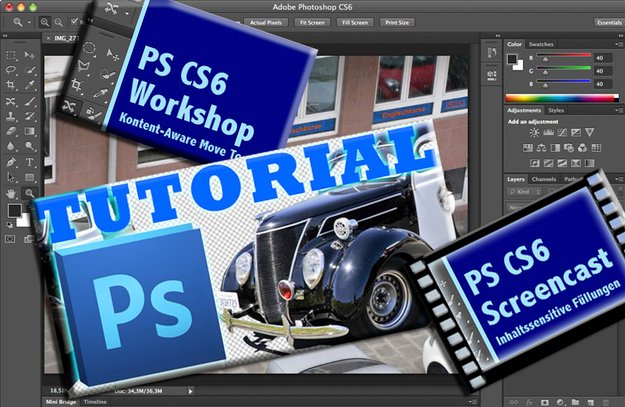Add a Threshold adjustment
The width and height of the screenshot is (625, 407).
click(562, 163)
